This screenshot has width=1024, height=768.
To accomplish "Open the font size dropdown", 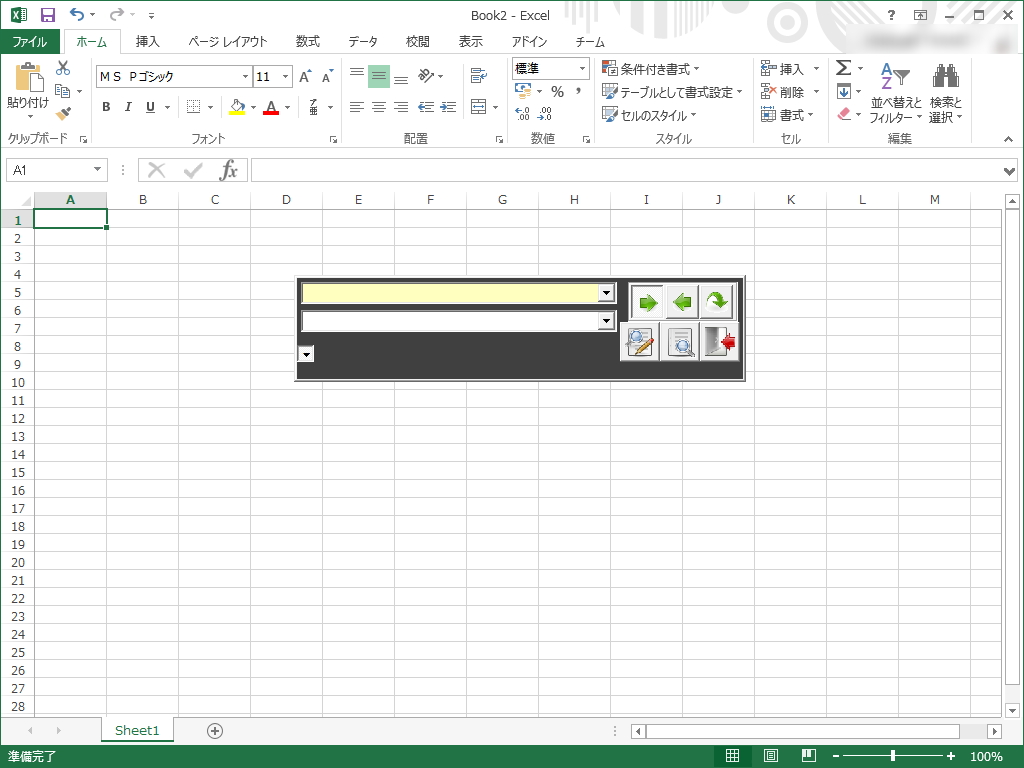I will pos(285,76).
